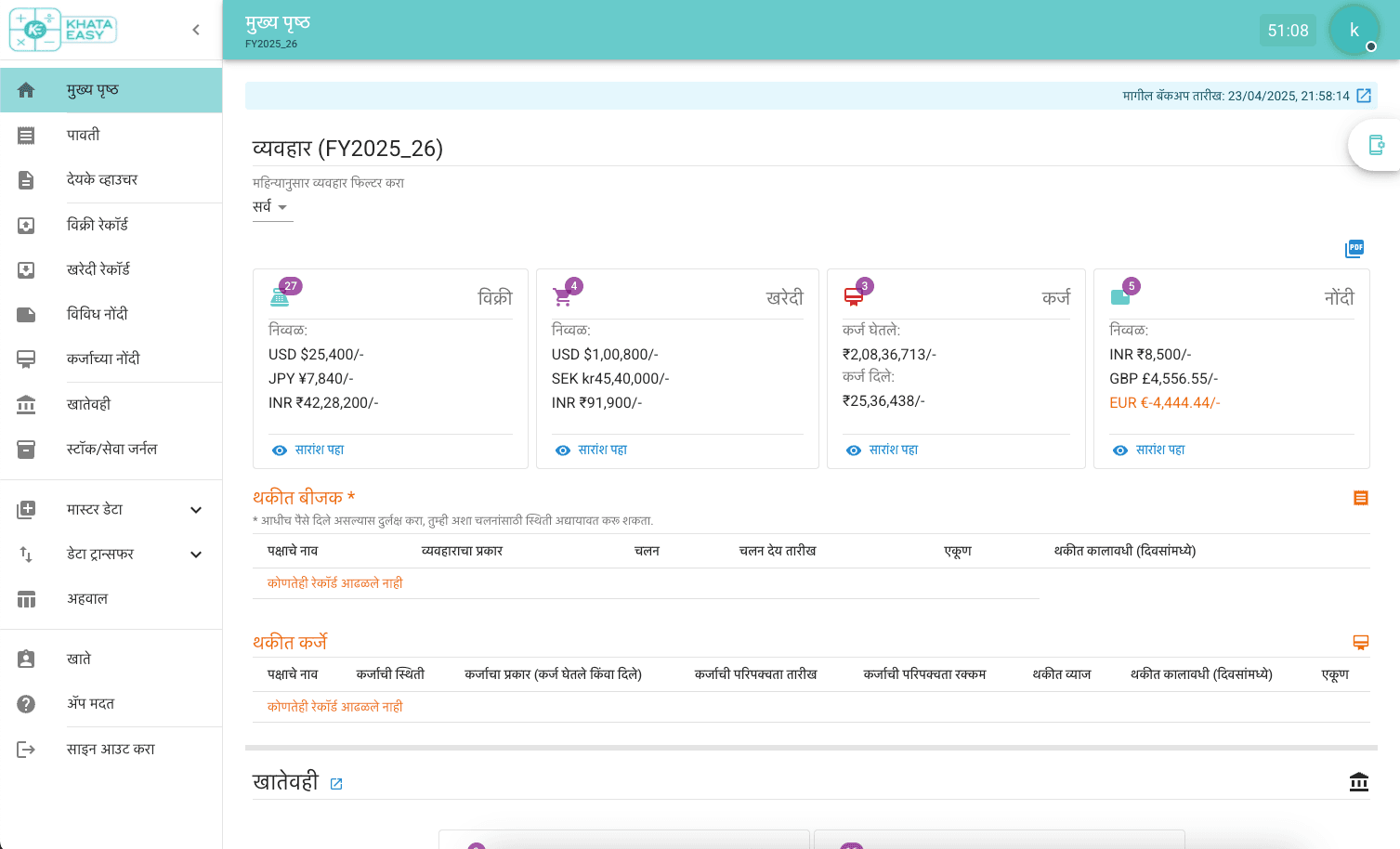Click the स्टॉक/सेवा जर्नल icon in the sidebar
The height and width of the screenshot is (849, 1400).
[26, 449]
